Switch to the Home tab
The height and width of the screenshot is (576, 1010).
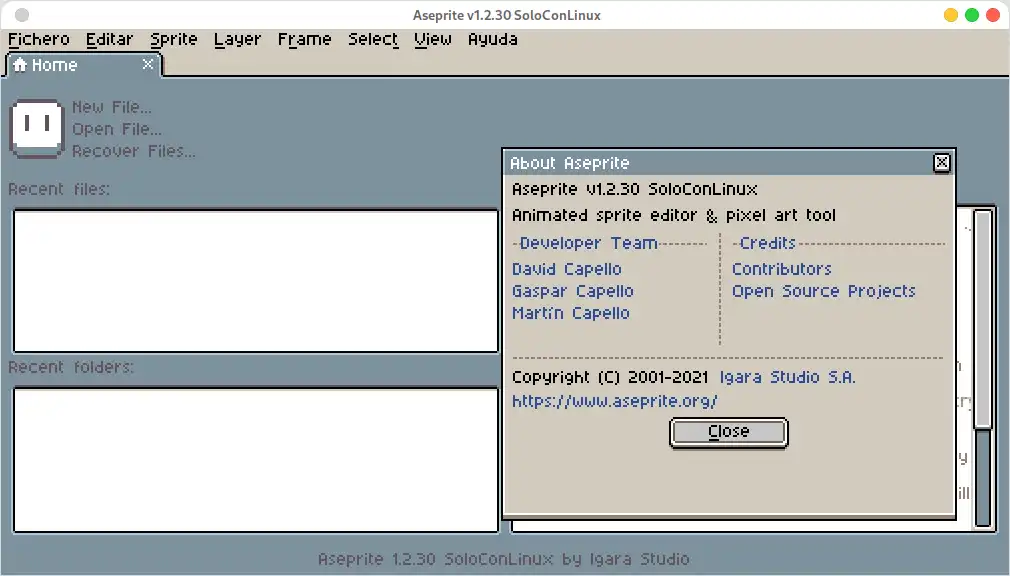coord(83,65)
